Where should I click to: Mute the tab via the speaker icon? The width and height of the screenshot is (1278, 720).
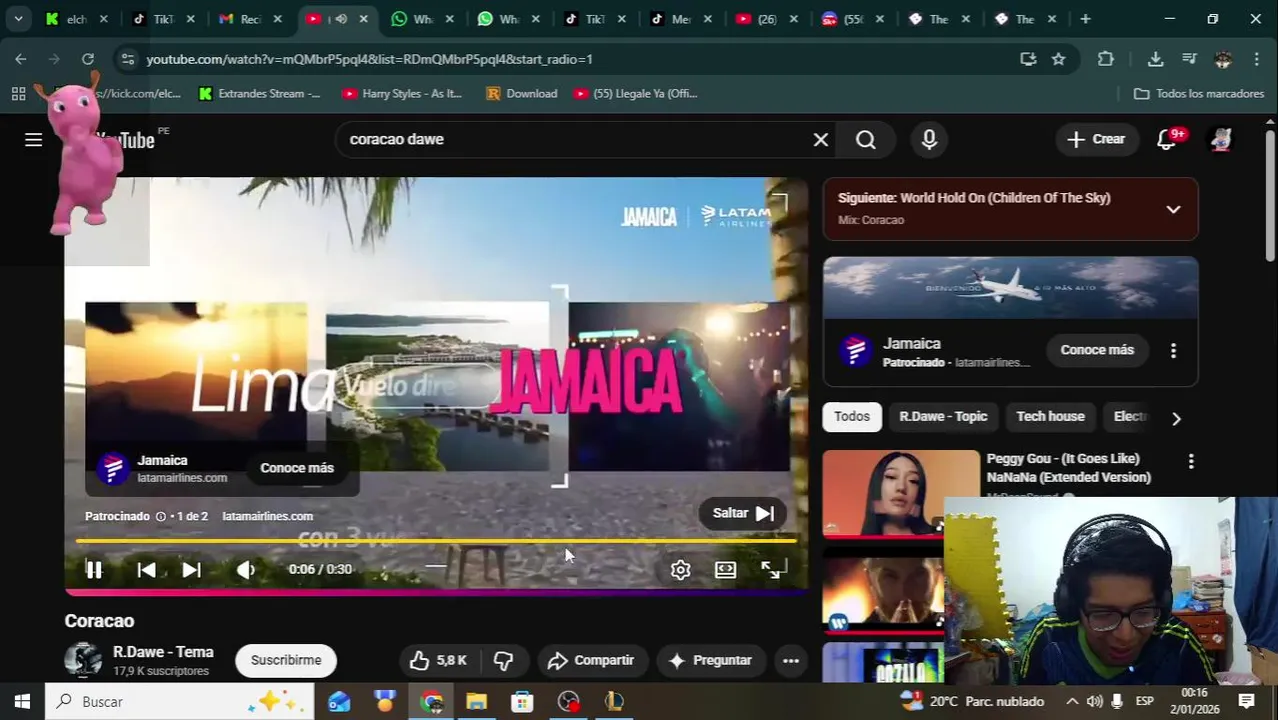[x=341, y=19]
